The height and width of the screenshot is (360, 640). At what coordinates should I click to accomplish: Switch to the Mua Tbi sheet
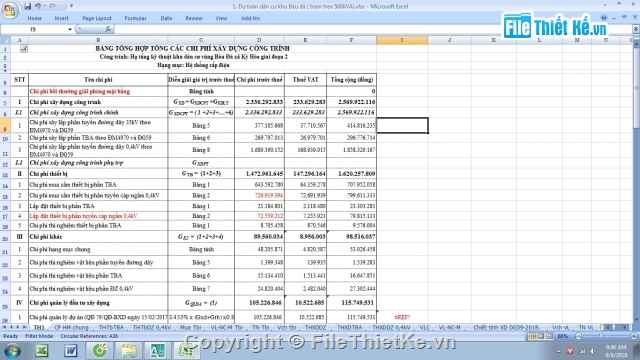coord(191,327)
